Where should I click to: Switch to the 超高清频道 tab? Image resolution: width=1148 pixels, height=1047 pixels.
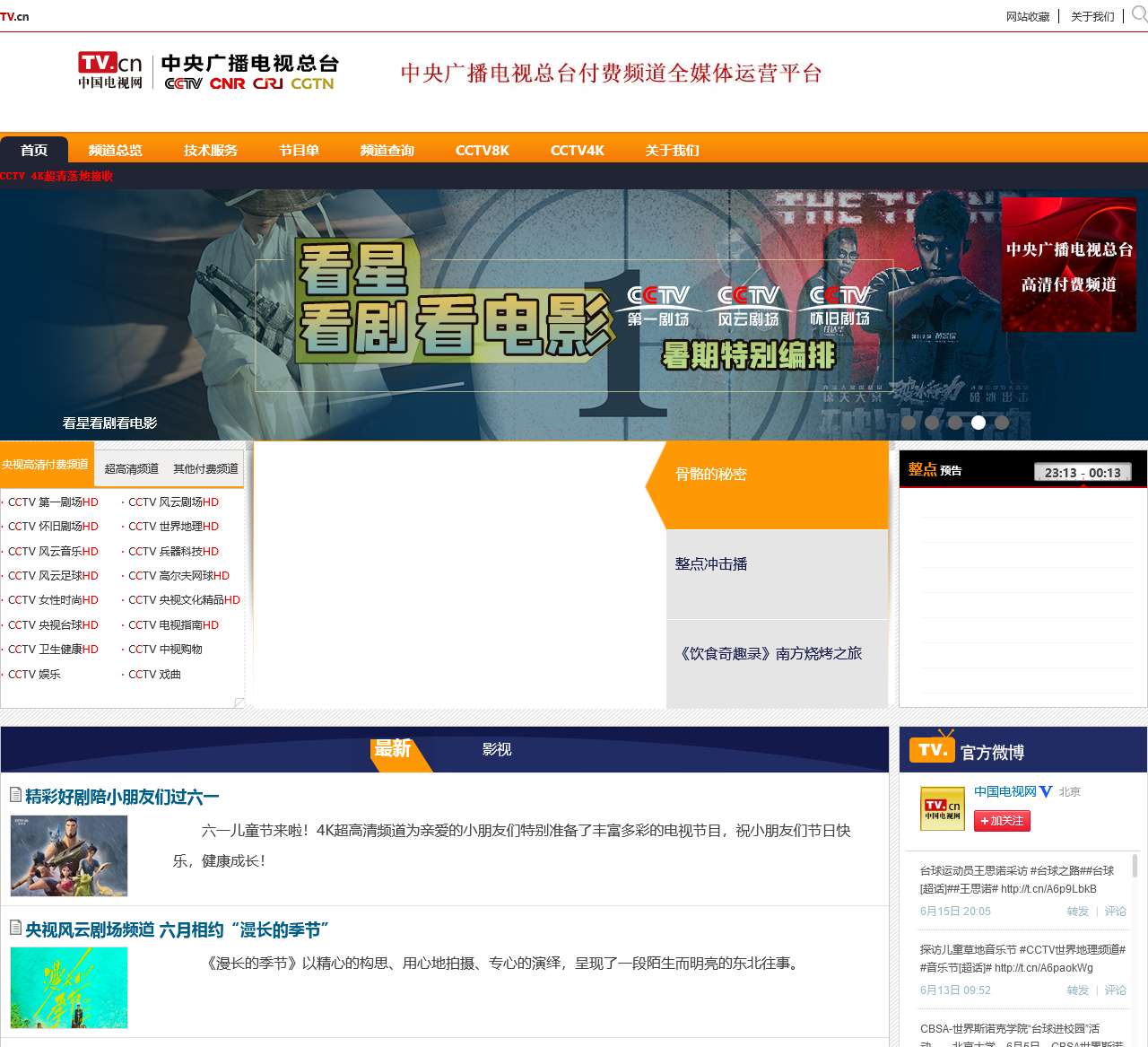(x=131, y=468)
